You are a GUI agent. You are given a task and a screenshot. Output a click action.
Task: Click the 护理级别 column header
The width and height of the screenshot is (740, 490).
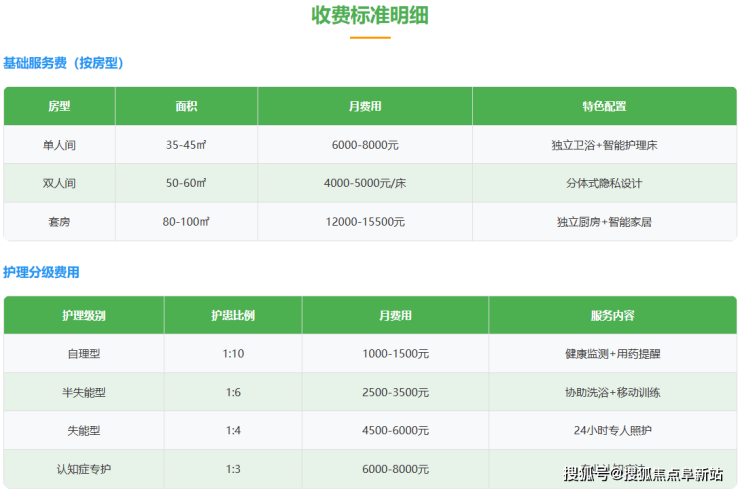pos(84,316)
